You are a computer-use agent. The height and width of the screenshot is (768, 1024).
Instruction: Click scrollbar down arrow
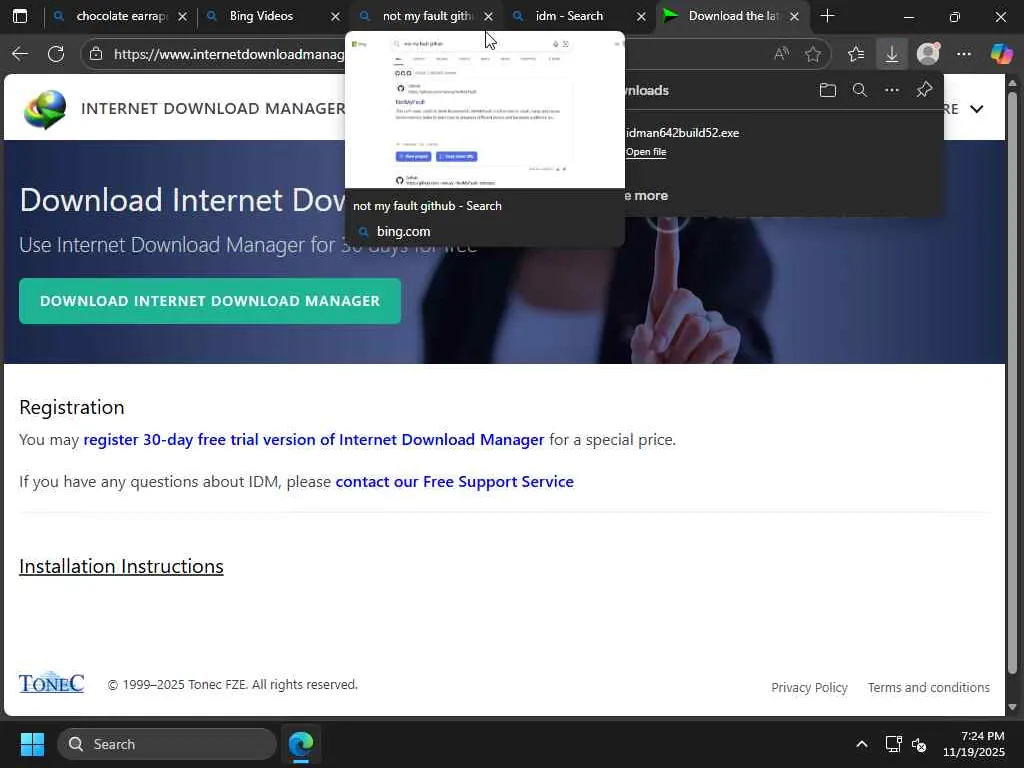[x=1012, y=707]
